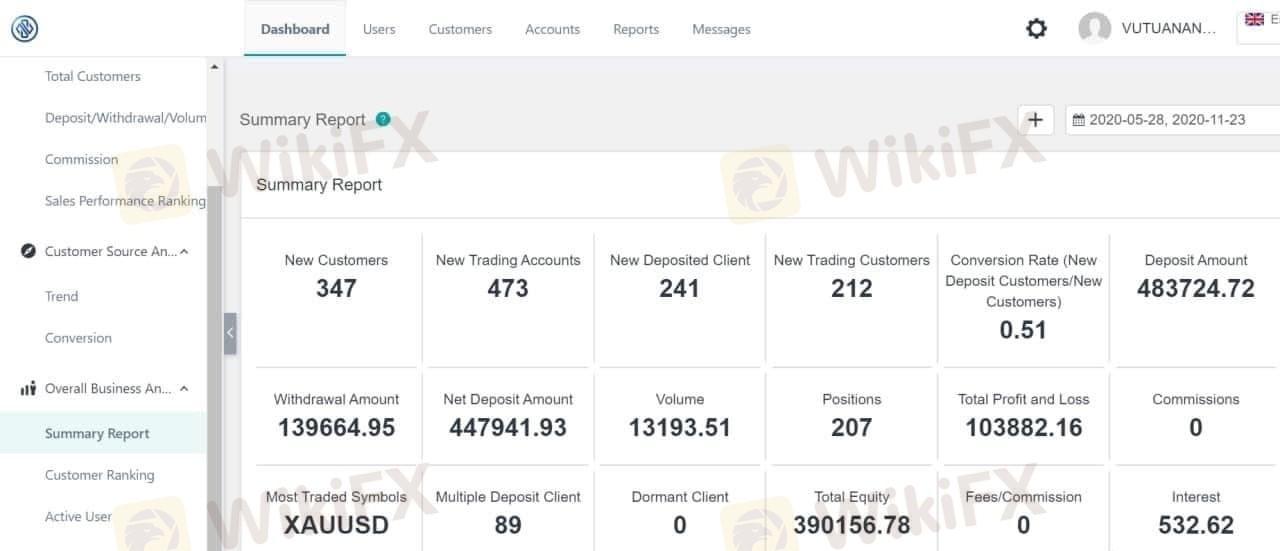Go to the Messages tab

click(x=721, y=29)
